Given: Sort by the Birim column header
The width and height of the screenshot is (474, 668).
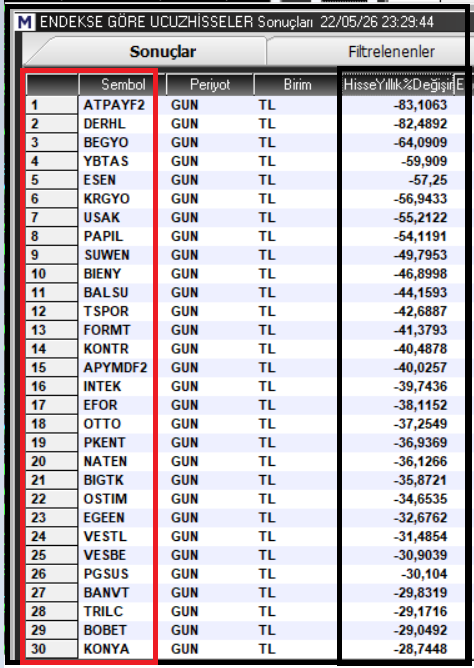Looking at the screenshot, I should pos(297,84).
